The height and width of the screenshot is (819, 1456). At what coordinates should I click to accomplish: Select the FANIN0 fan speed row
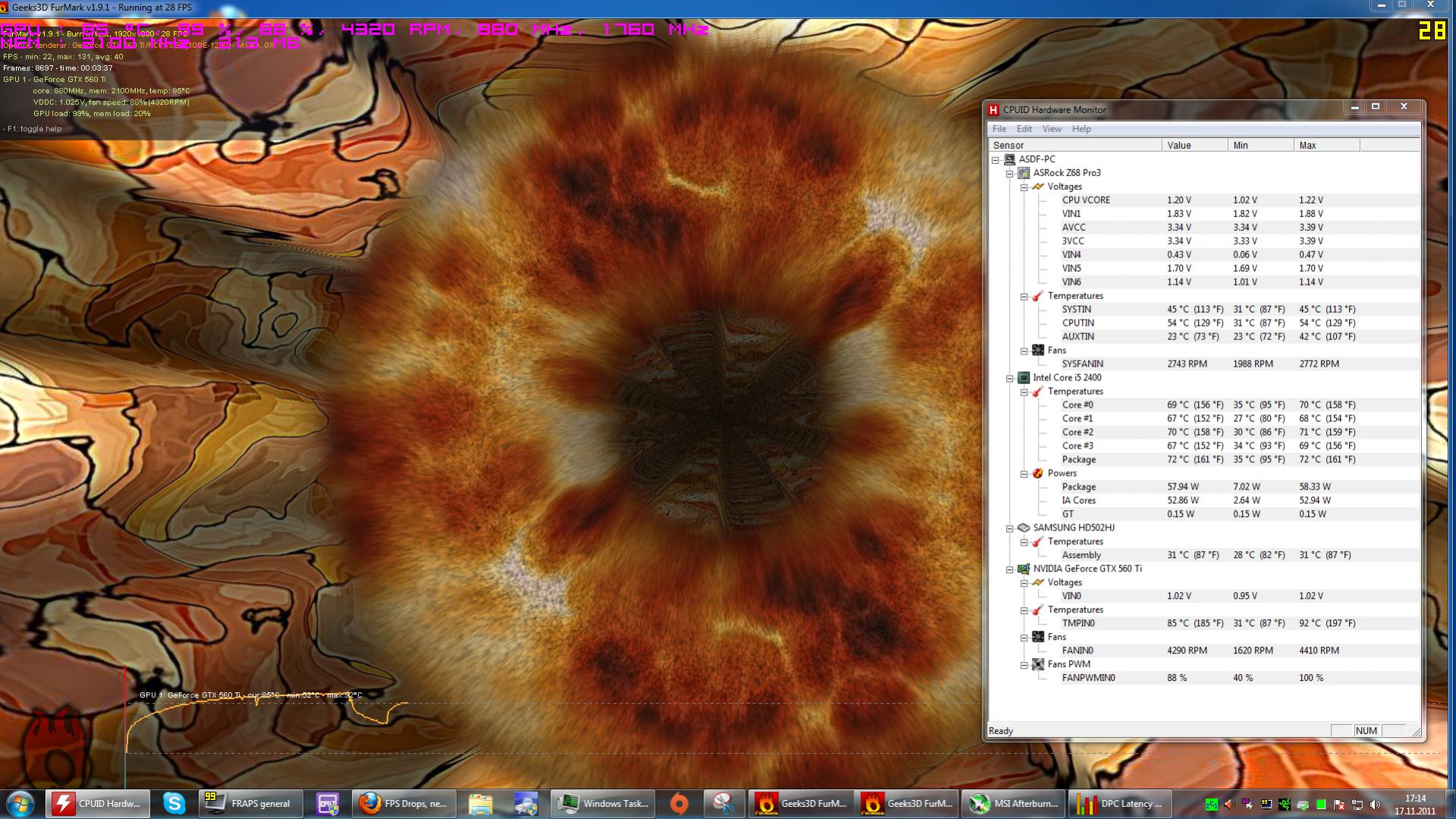(x=1239, y=651)
